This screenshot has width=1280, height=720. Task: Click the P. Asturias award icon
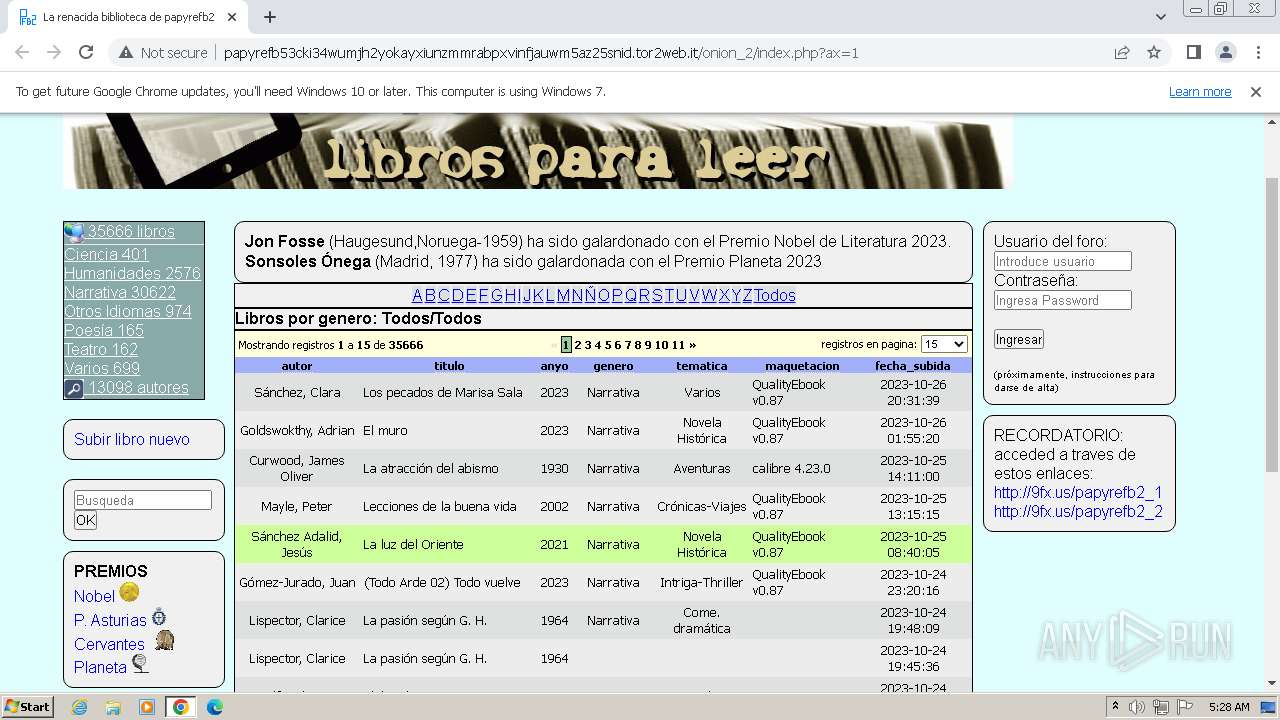coord(159,617)
